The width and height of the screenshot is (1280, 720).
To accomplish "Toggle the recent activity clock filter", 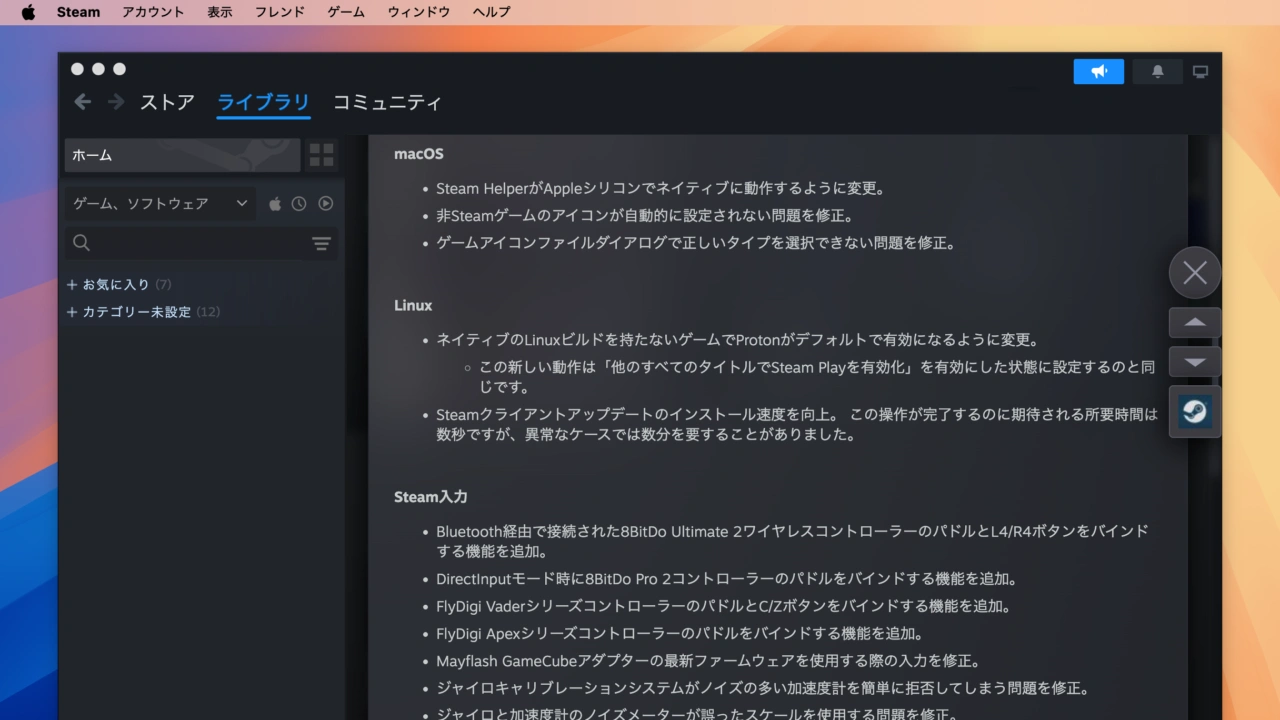I will point(299,204).
